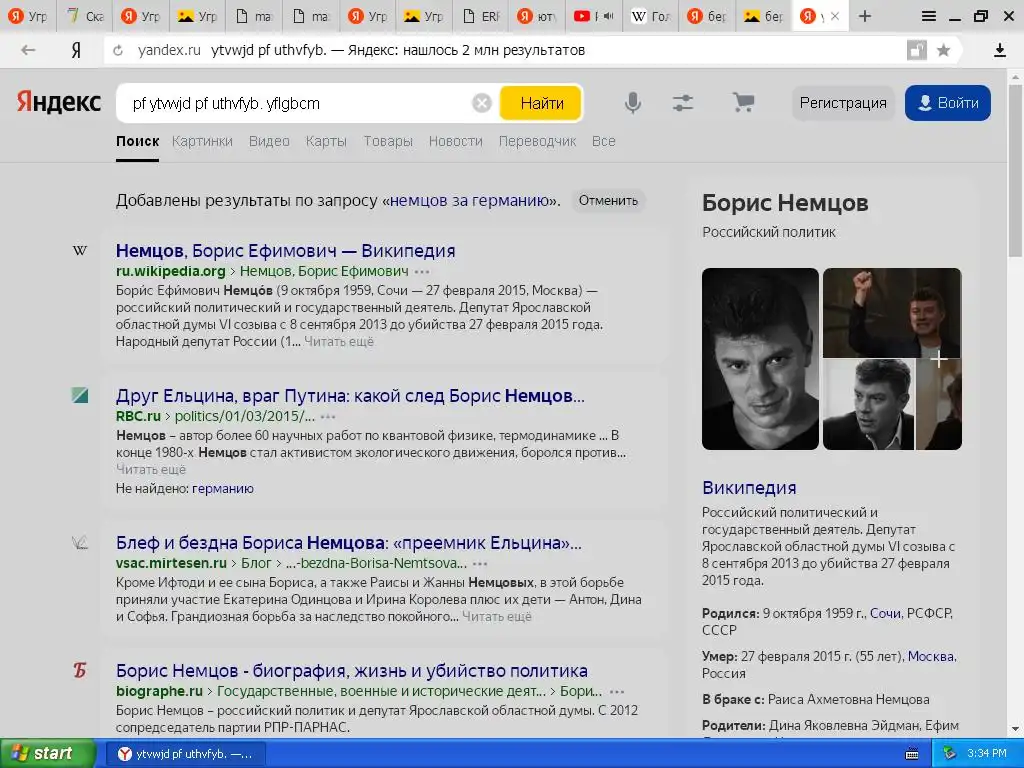Close the active Yandex tab
The width and height of the screenshot is (1024, 768).
[x=835, y=16]
